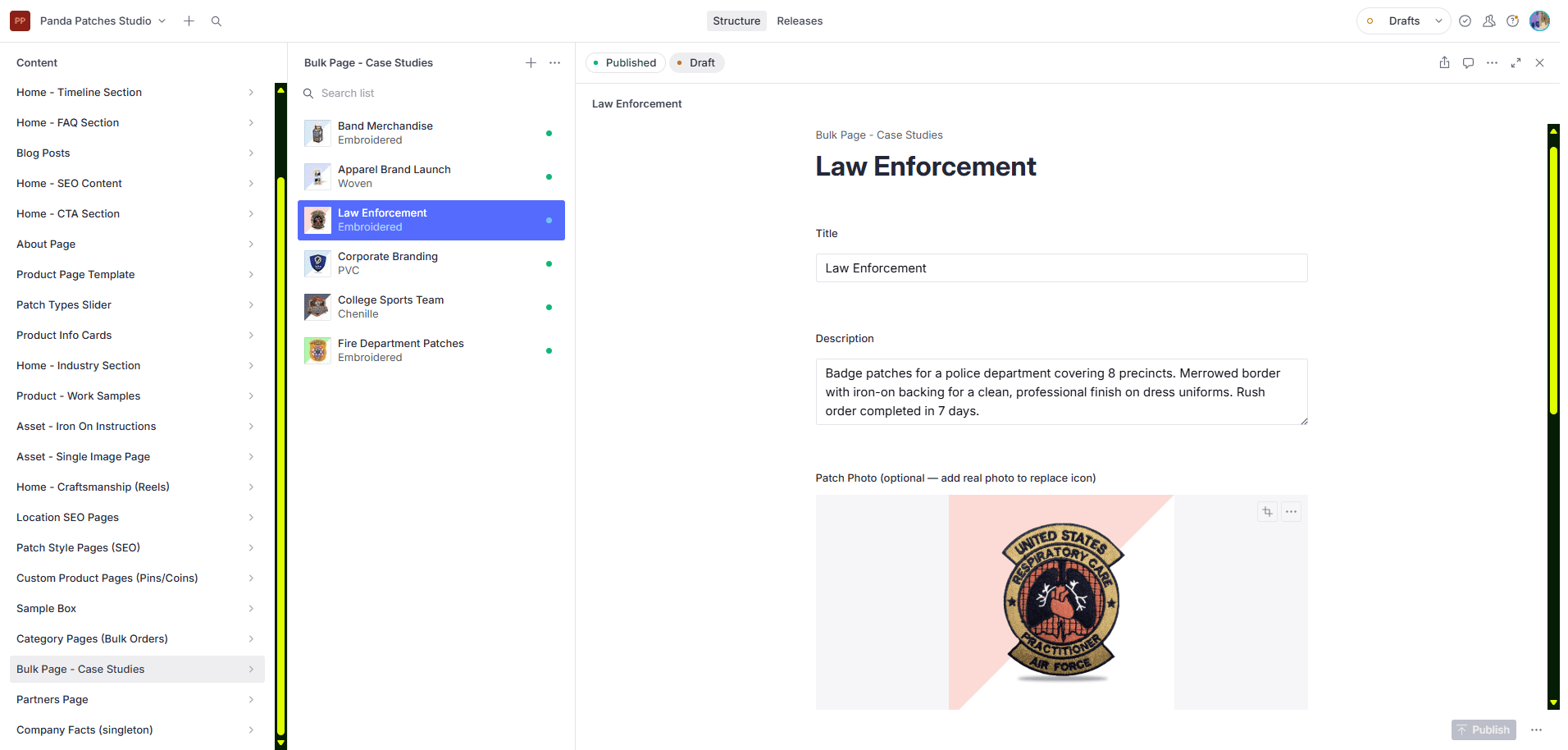Open the help icon in the top bar

[x=1512, y=21]
